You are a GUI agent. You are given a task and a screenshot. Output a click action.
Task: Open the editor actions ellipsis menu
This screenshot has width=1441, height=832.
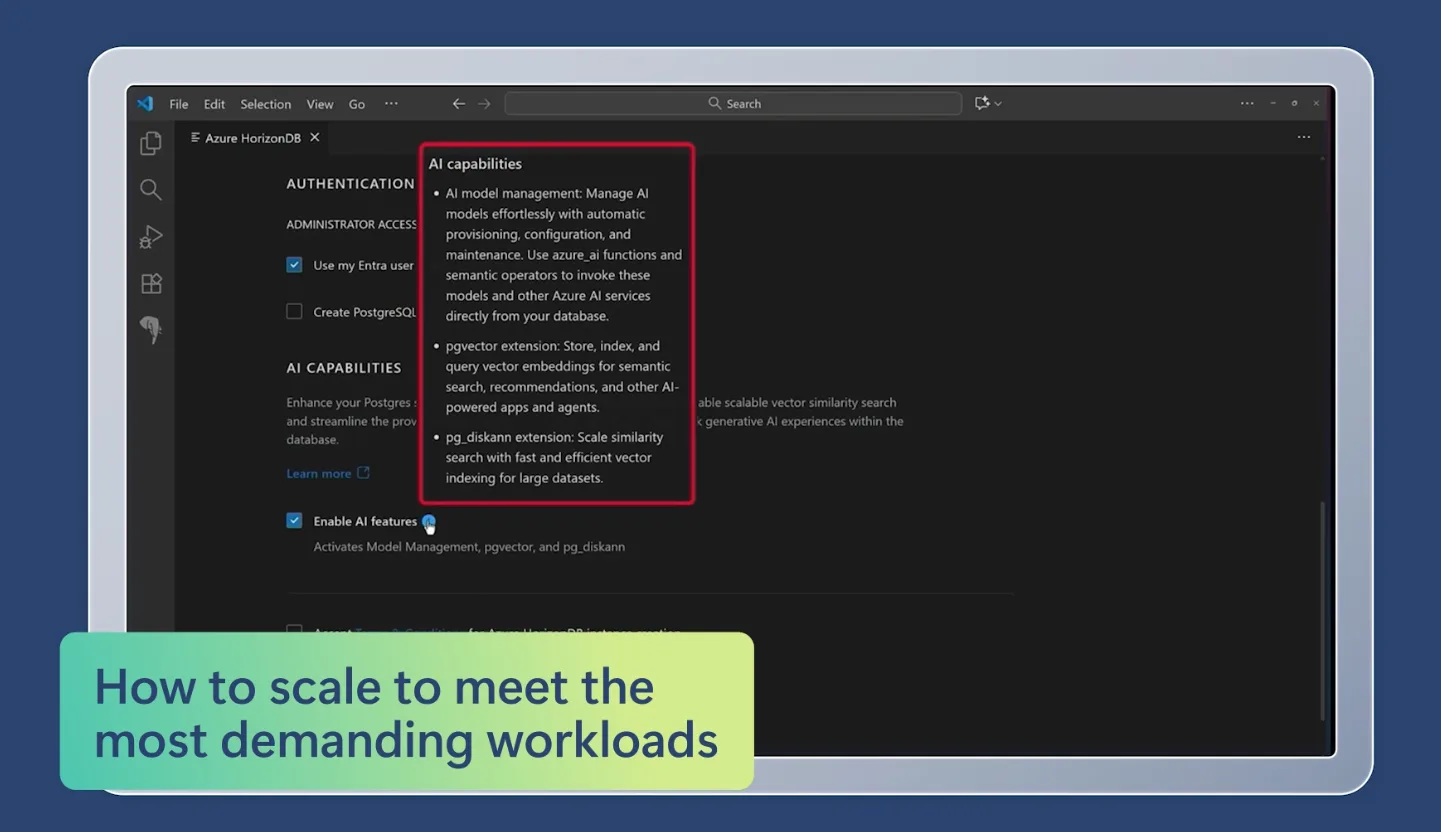tap(1303, 137)
